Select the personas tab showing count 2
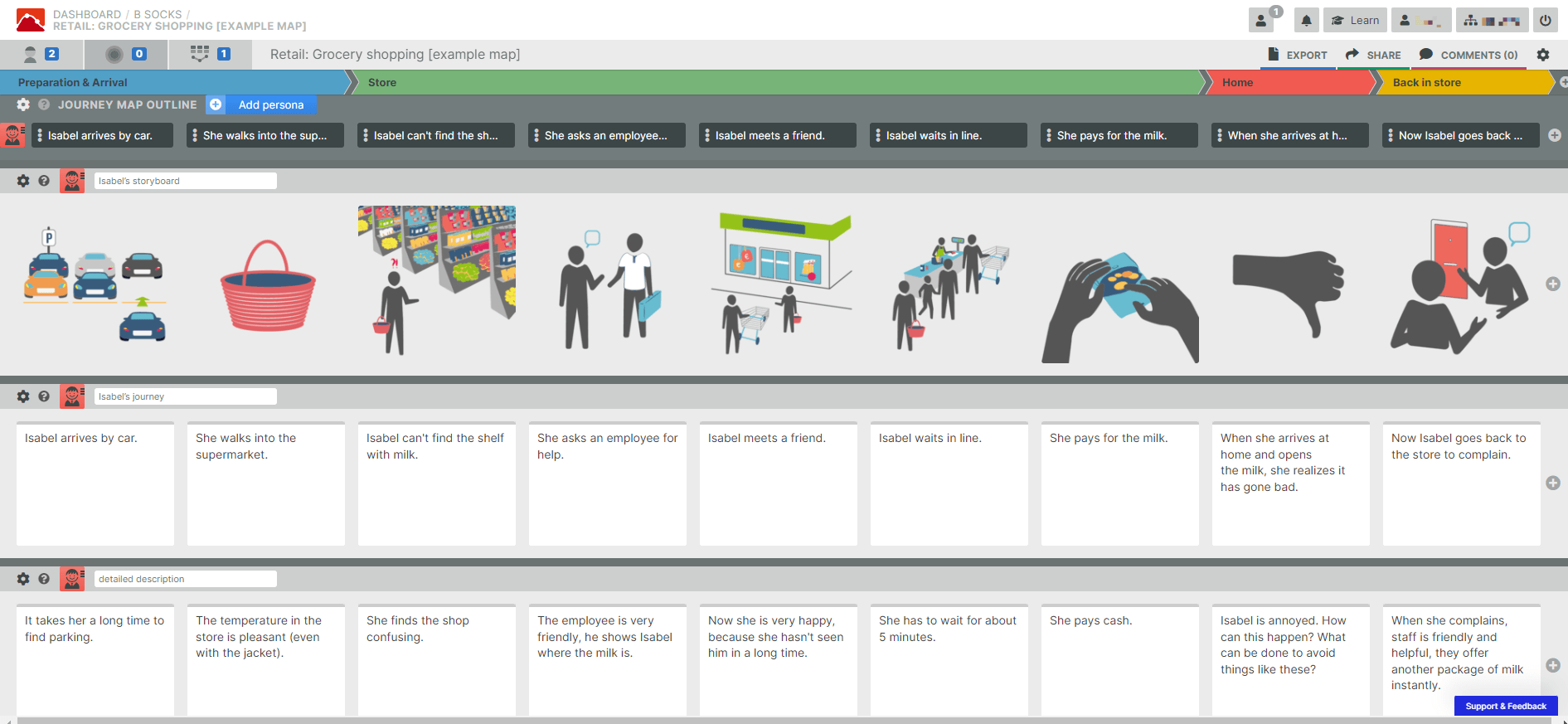The width and height of the screenshot is (1568, 724). point(41,55)
